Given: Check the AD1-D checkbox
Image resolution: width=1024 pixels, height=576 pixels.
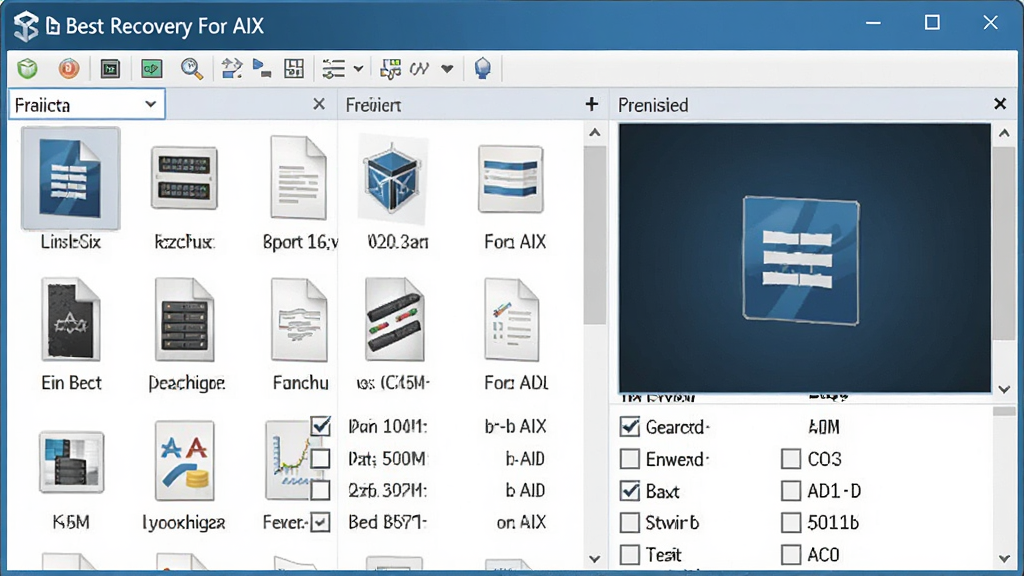Looking at the screenshot, I should pos(791,490).
